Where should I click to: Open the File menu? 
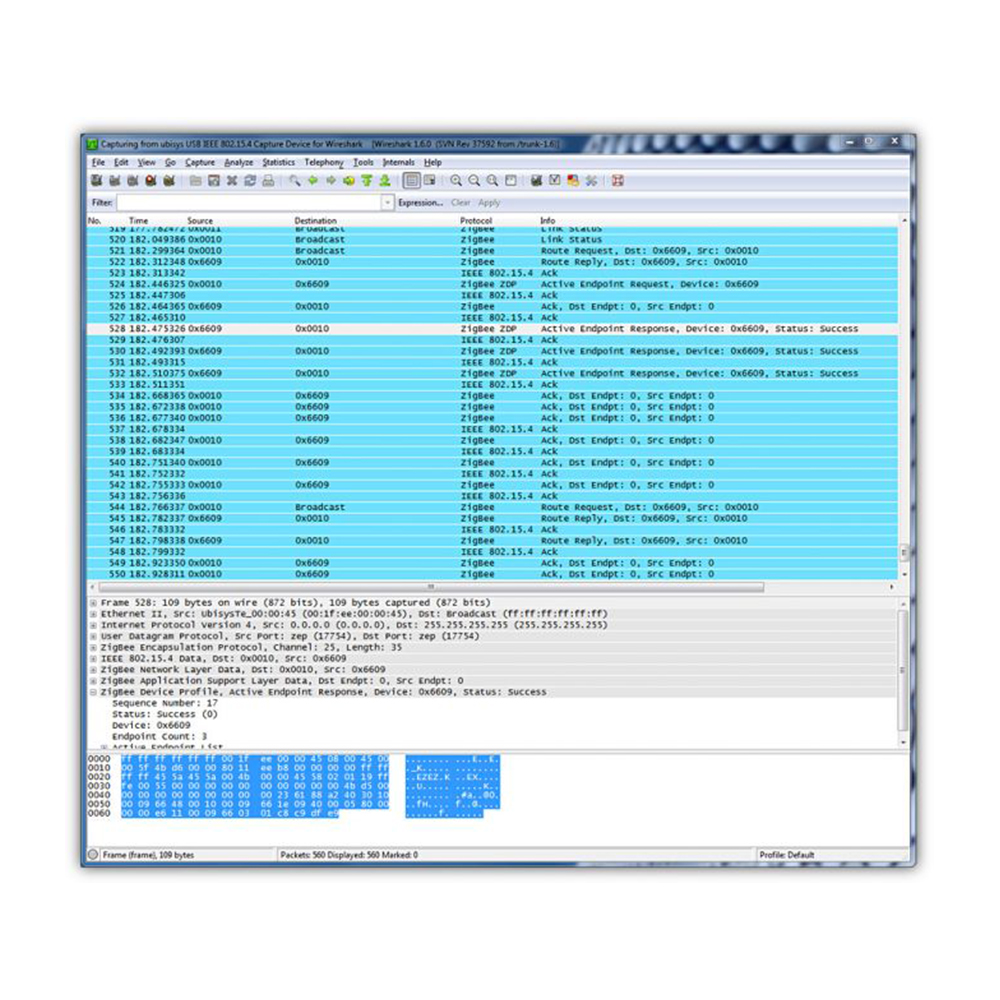98,163
